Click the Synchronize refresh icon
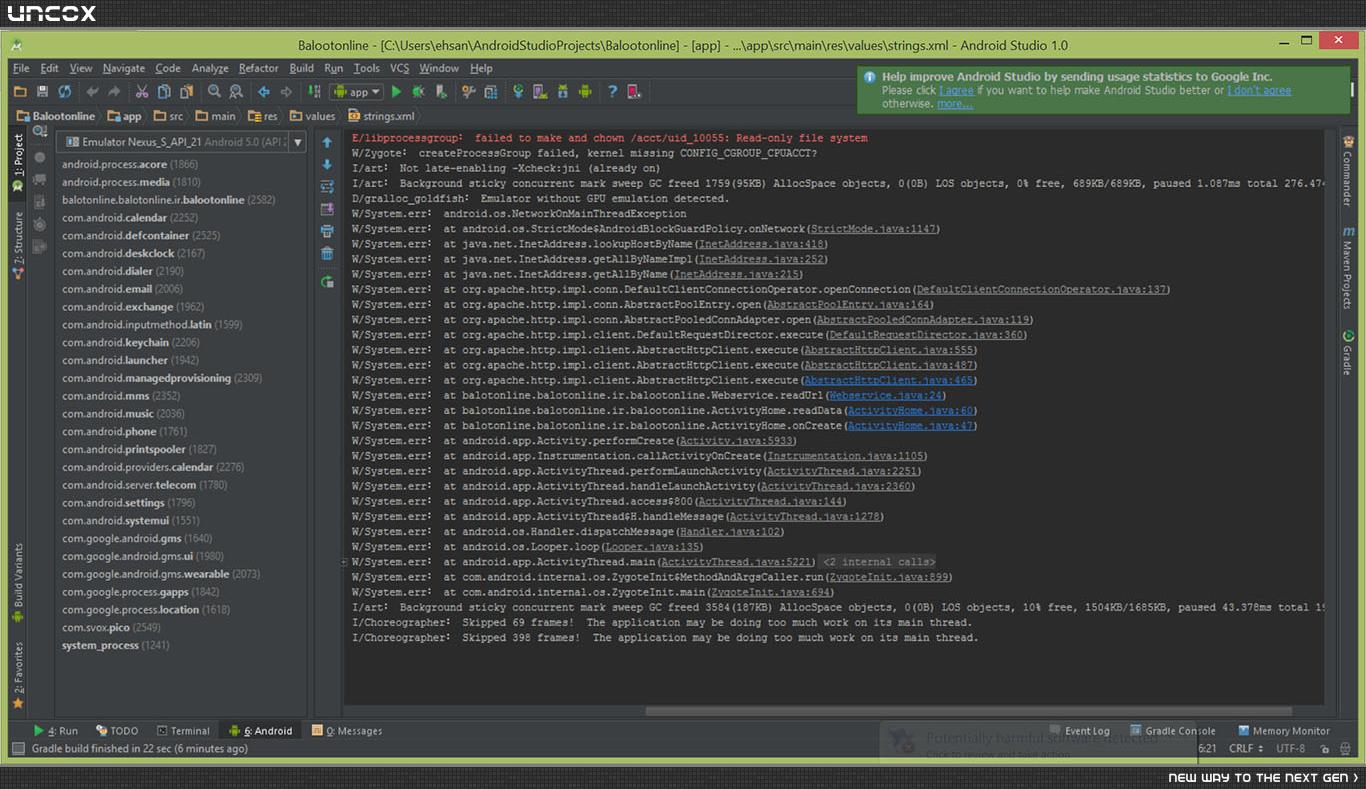The width and height of the screenshot is (1366, 789). 65,92
